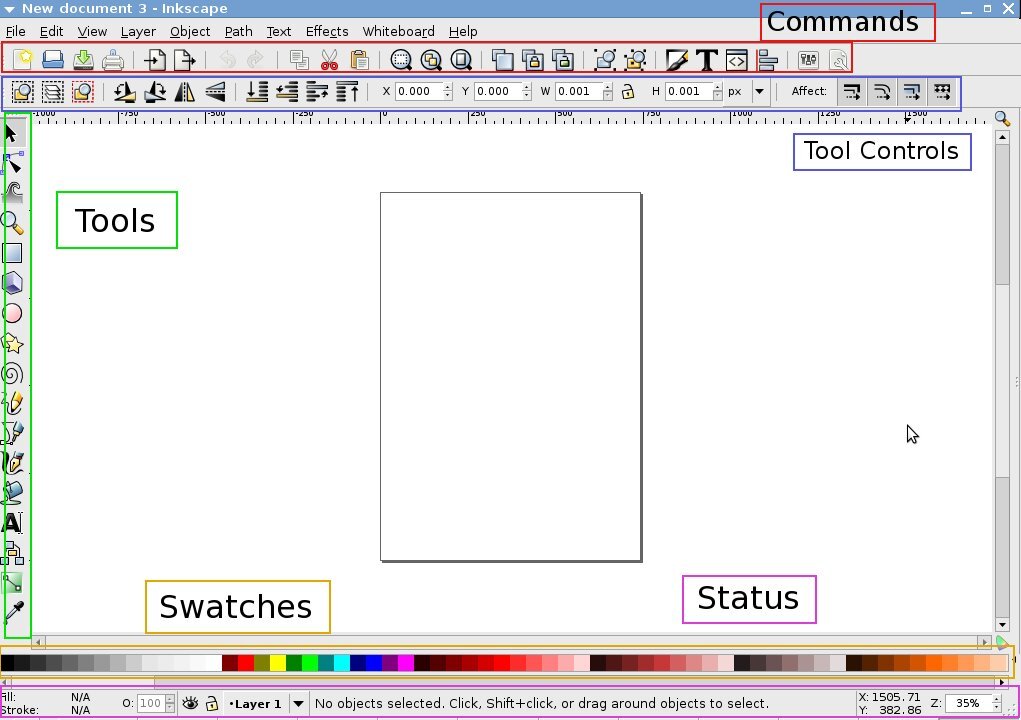This screenshot has height=720, width=1021.
Task: Click the Print icon
Action: (113, 59)
